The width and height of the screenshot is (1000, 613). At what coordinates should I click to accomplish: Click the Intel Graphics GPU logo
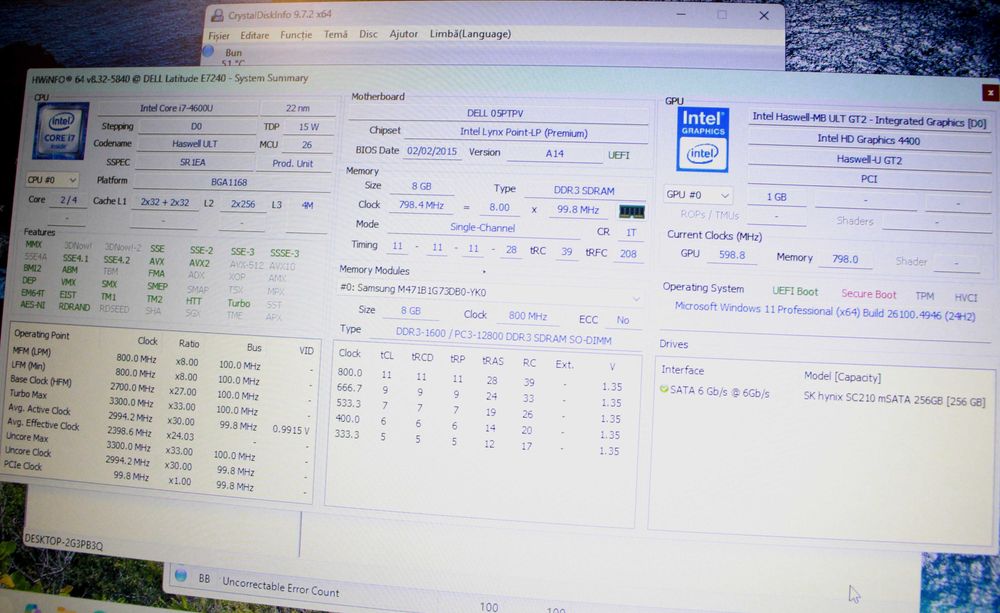(x=702, y=140)
